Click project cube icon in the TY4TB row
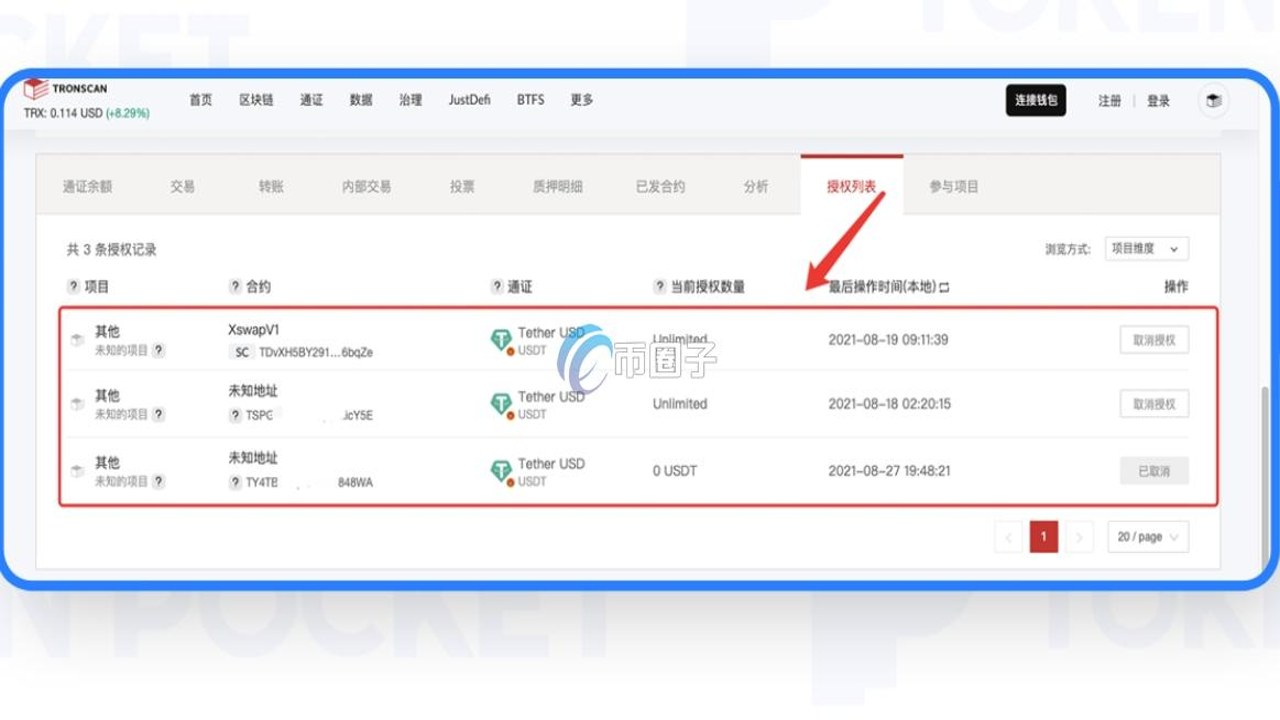1280x720 pixels. (77, 471)
